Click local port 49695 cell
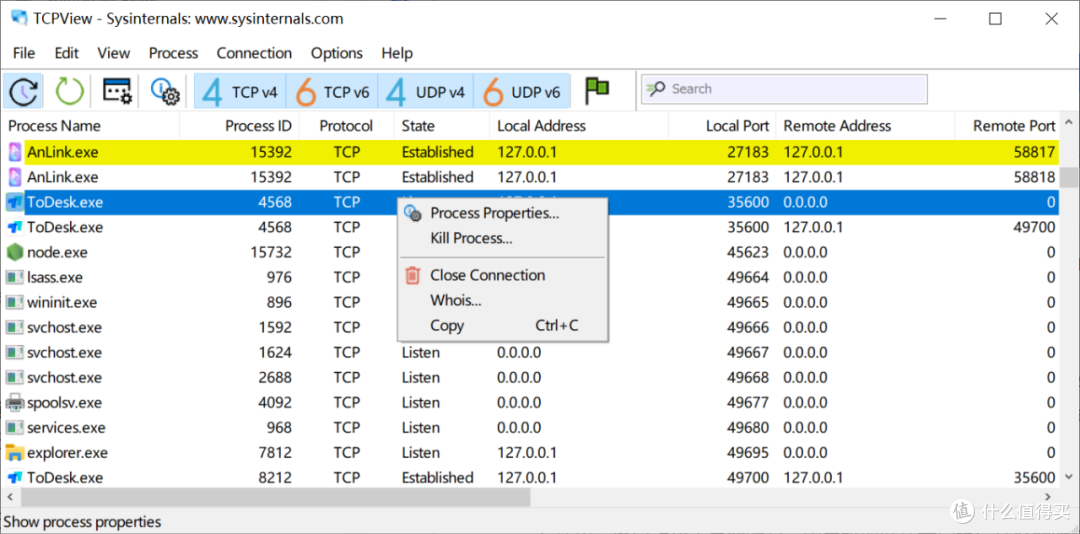This screenshot has height=534, width=1080. (747, 453)
